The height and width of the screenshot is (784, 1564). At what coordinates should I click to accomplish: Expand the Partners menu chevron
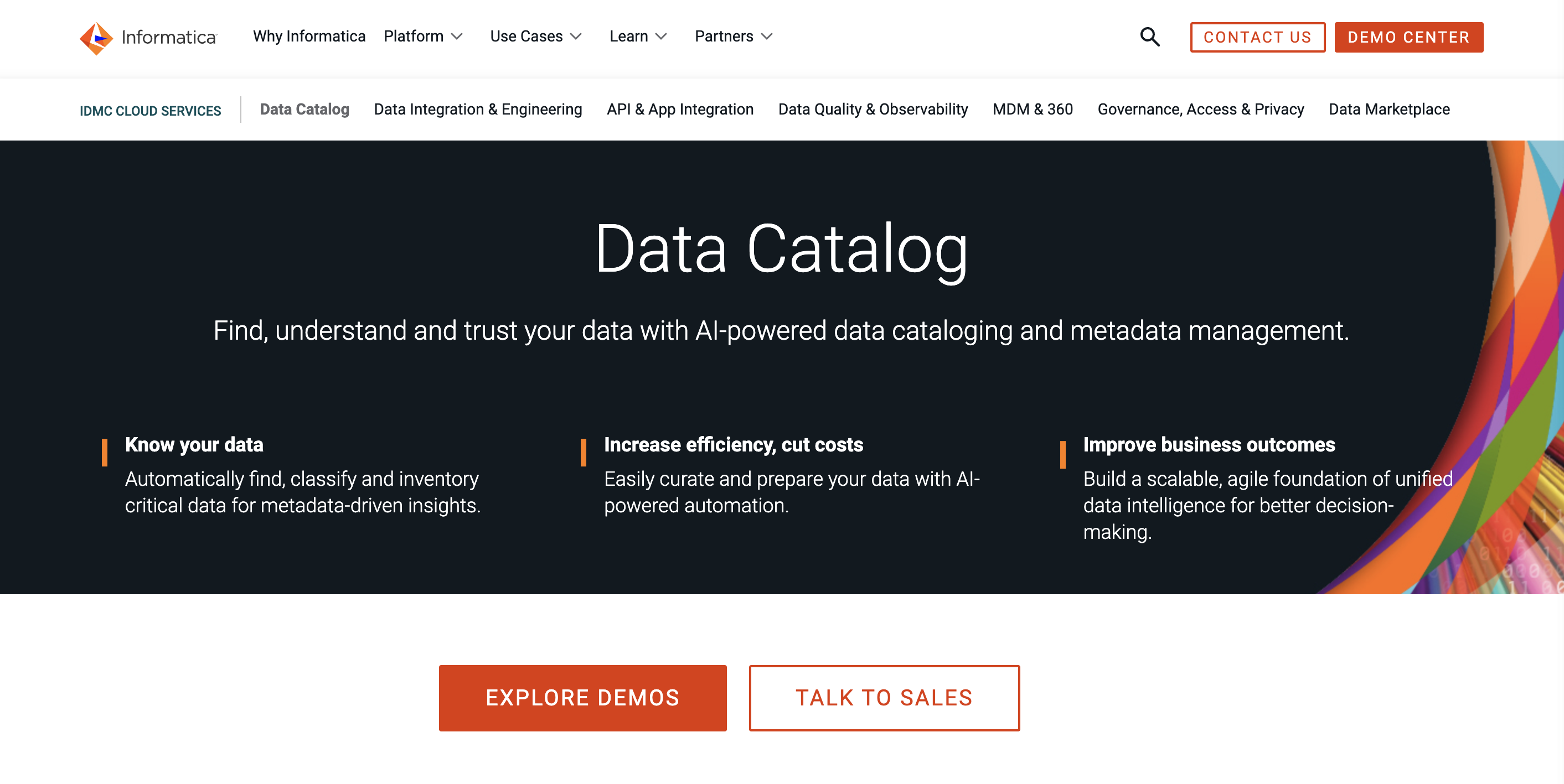pyautogui.click(x=767, y=37)
